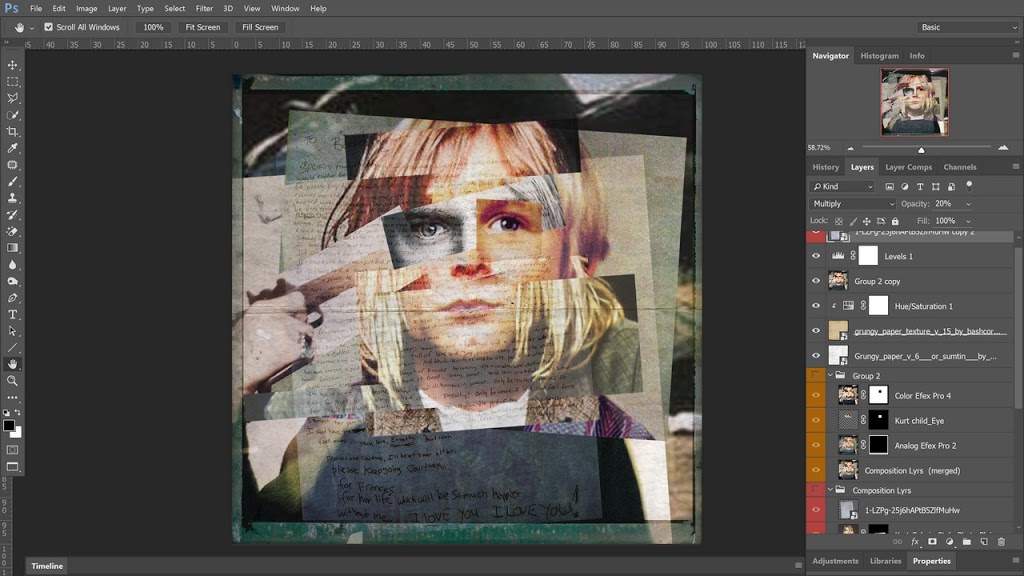Select the Polygonal Lasso tool

tap(12, 98)
